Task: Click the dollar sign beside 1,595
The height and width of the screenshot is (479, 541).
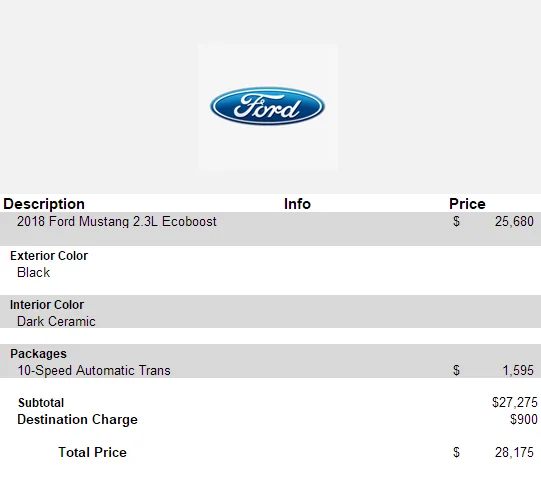Action: [456, 371]
